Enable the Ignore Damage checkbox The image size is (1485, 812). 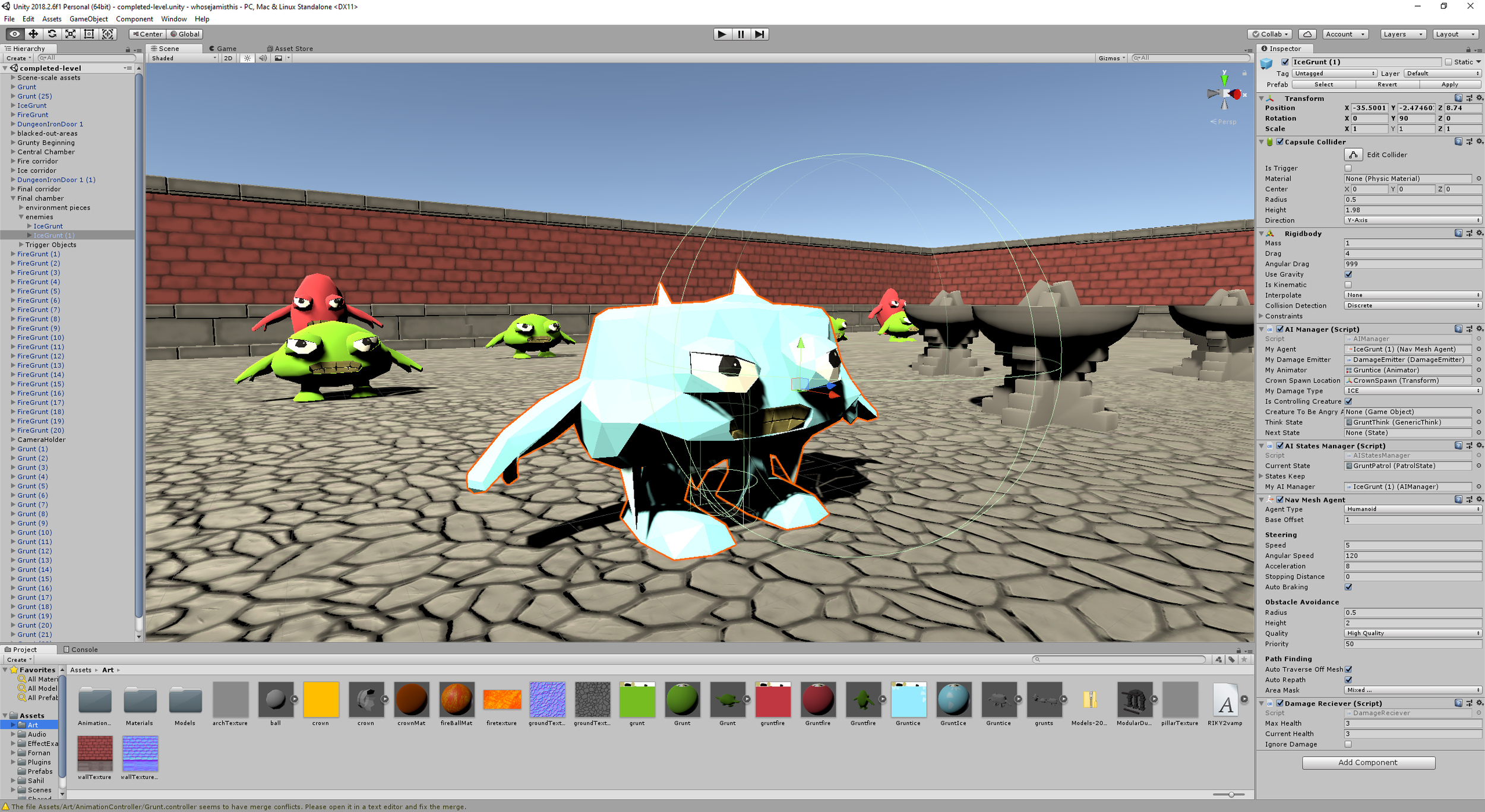(x=1348, y=744)
